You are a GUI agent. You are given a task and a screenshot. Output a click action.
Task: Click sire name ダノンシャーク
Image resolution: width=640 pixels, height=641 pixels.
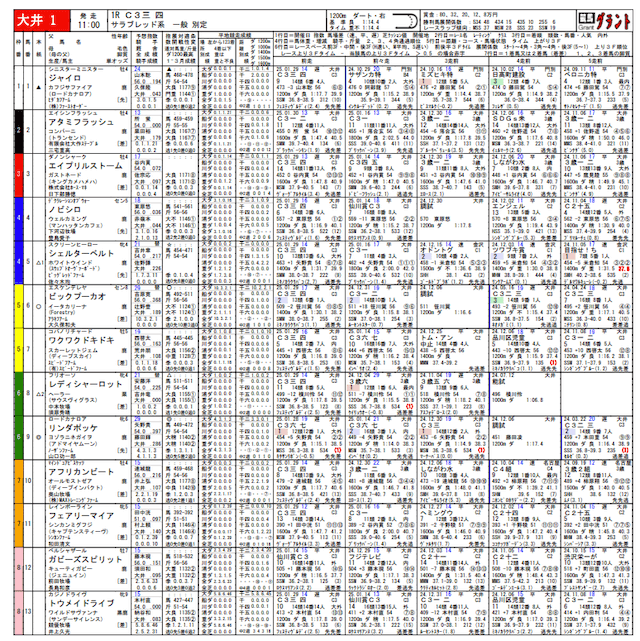(x=67, y=157)
